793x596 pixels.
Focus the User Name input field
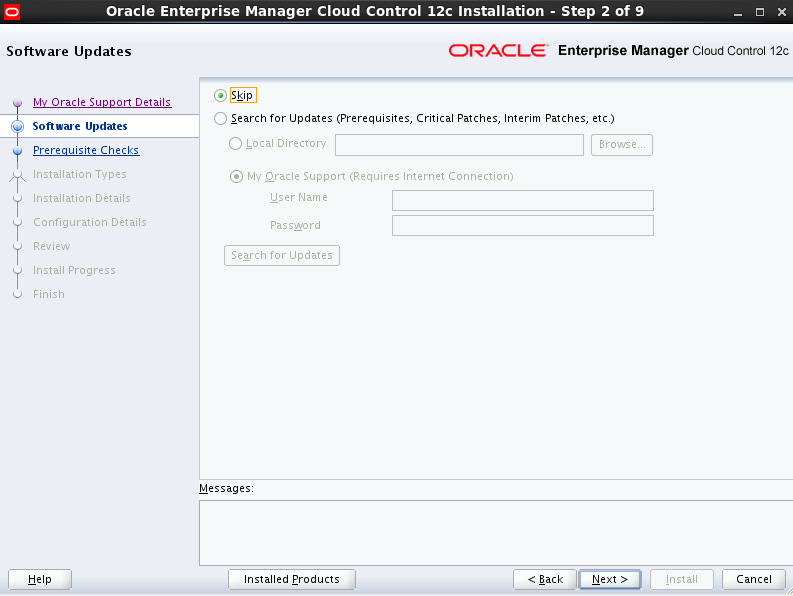coord(522,200)
